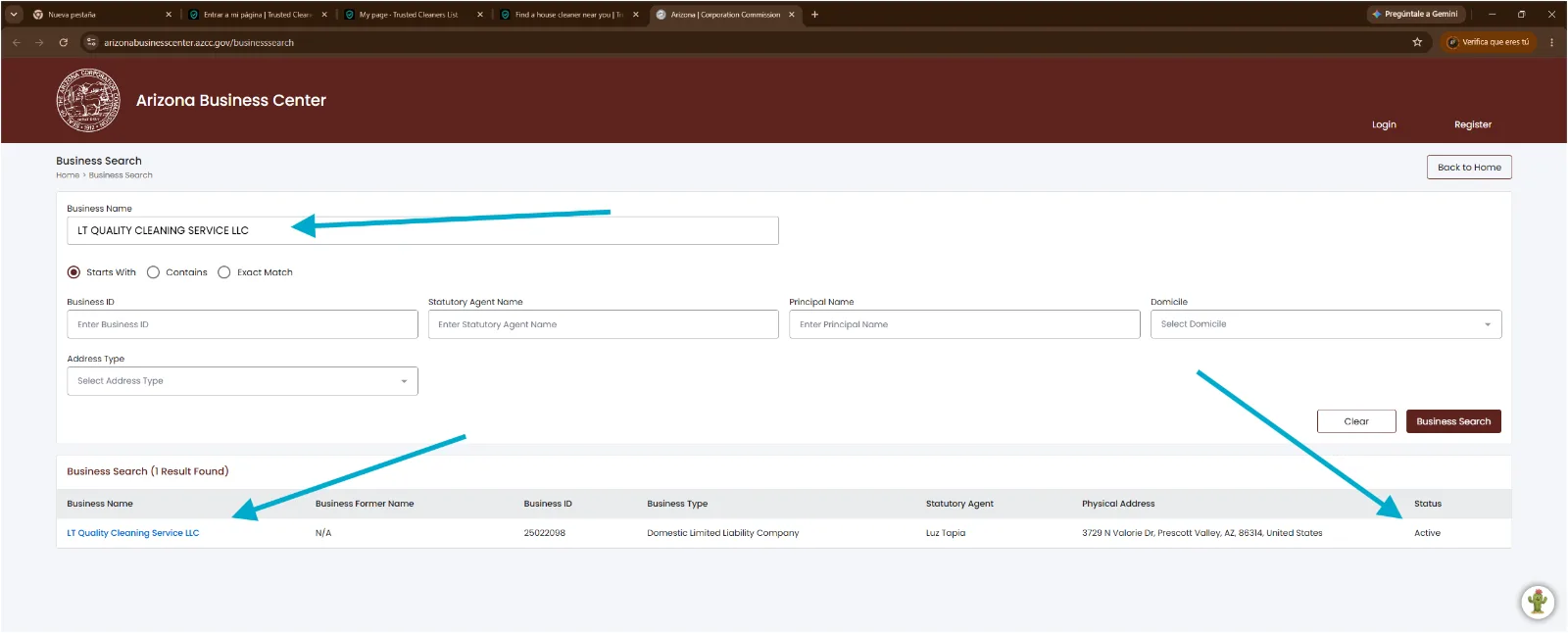Click the Domestic Limited Liability Company cell
Image resolution: width=1568 pixels, height=633 pixels.
pos(723,533)
